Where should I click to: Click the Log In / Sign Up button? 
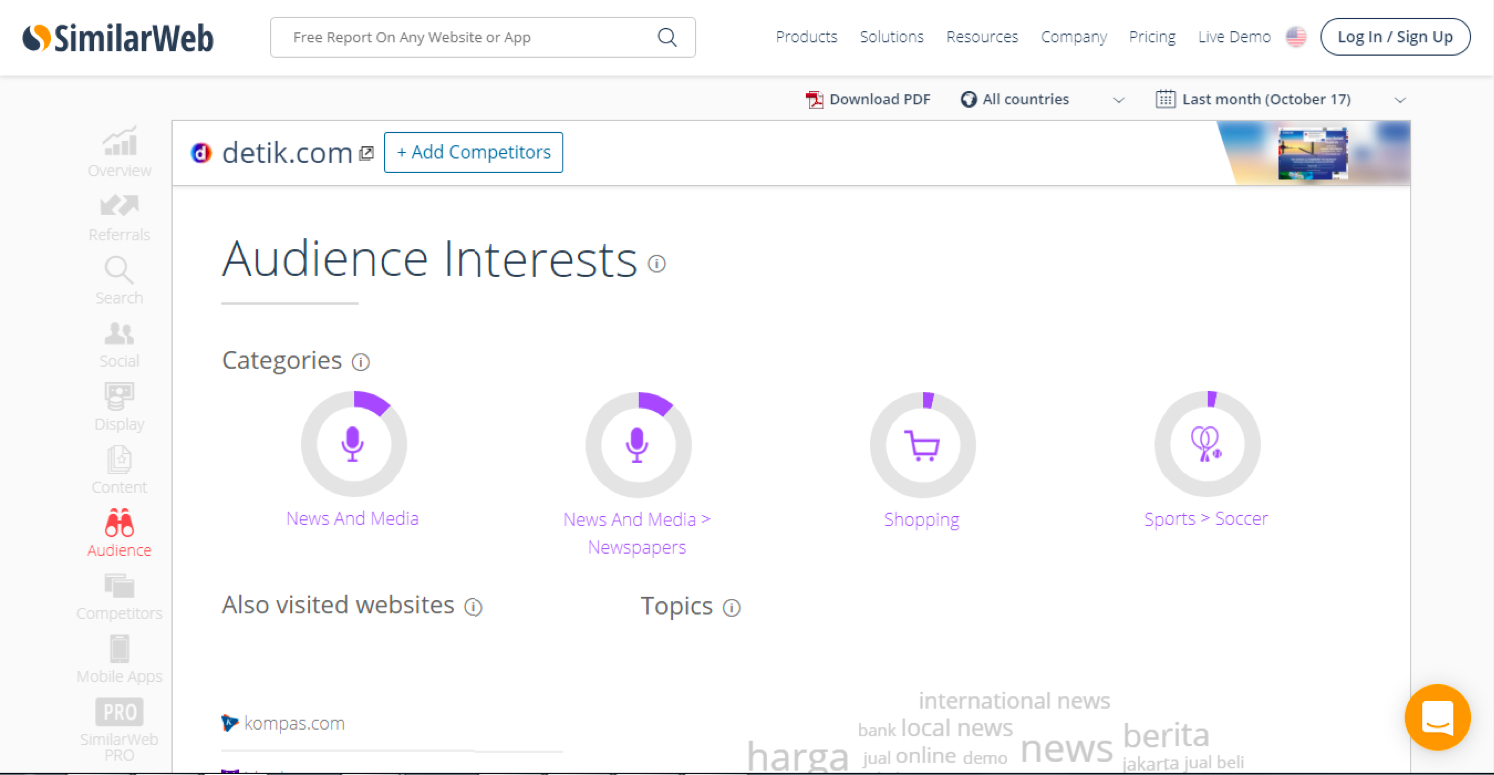1395,37
